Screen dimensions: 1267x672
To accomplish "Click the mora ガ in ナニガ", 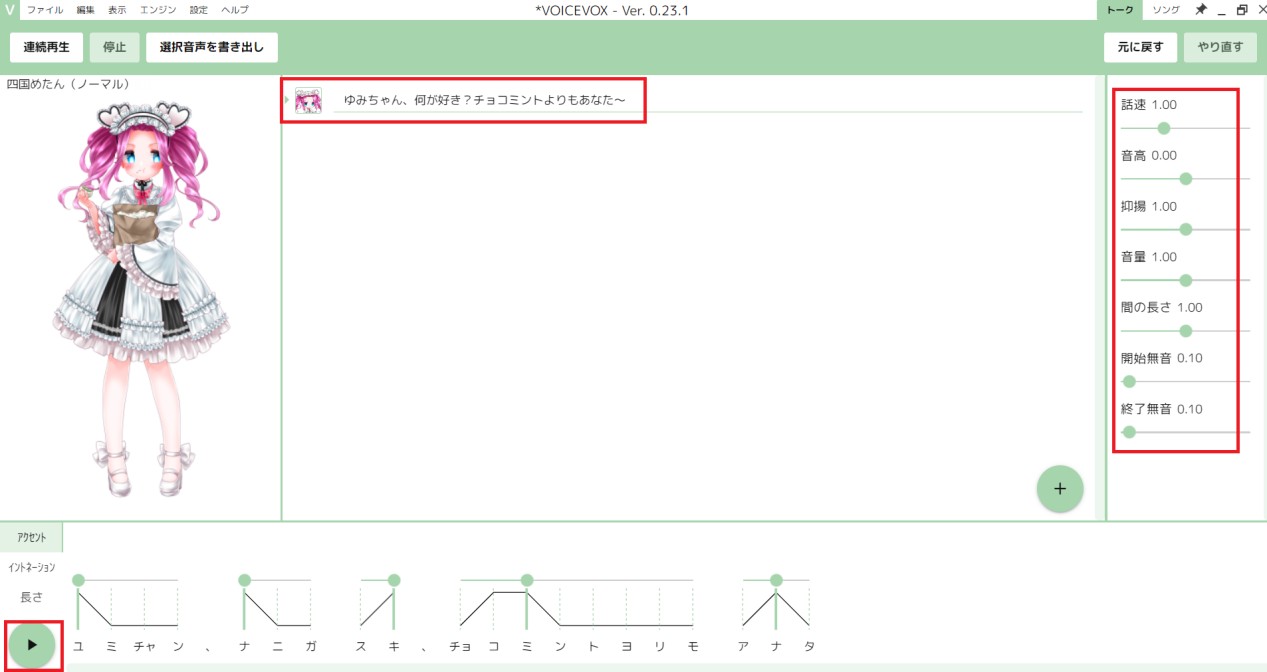I will pos(311,646).
